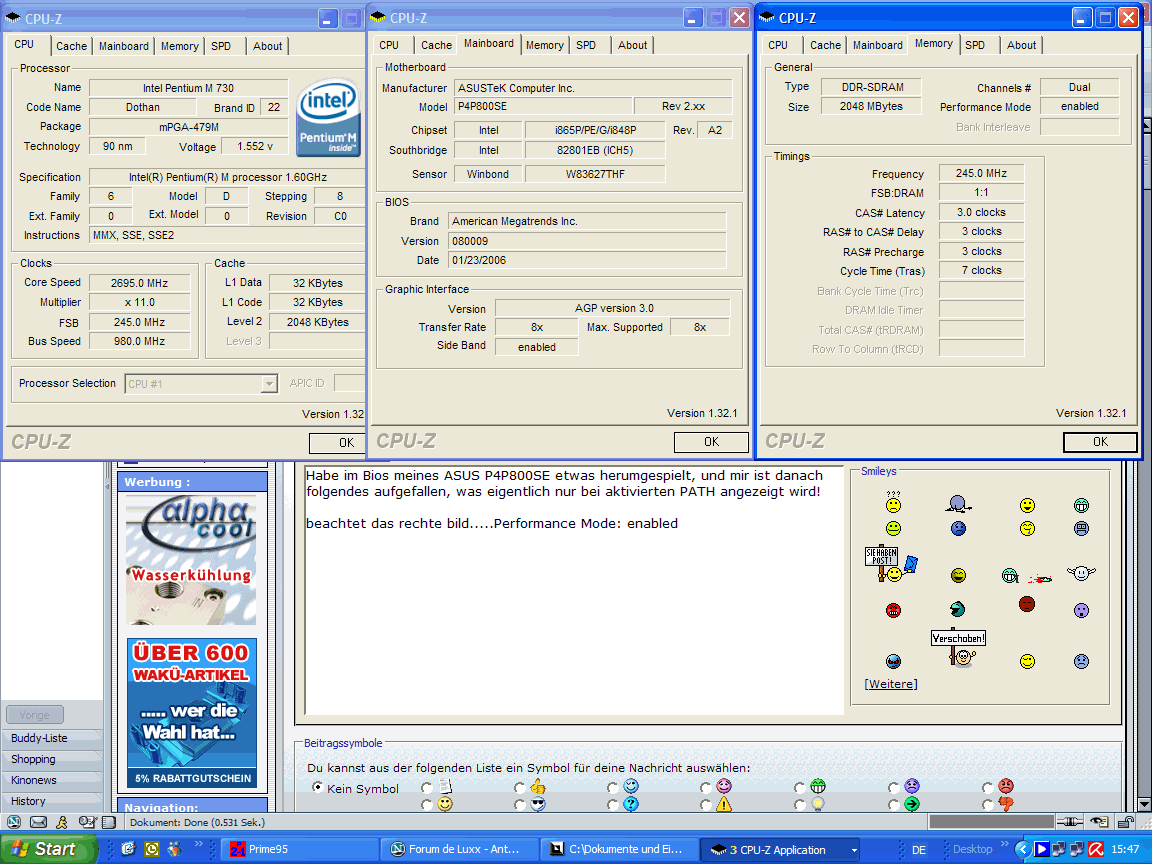Viewport: 1152px width, 864px height.
Task: Open the Buddy-Liste sidebar tab
Action: [x=53, y=738]
